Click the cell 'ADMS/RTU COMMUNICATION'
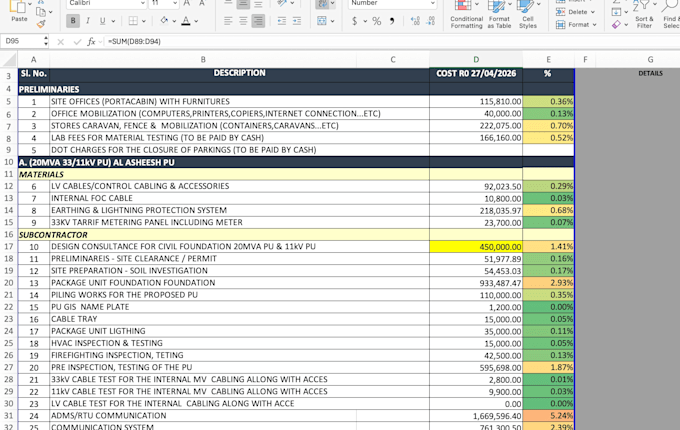The height and width of the screenshot is (430, 680). (203, 416)
